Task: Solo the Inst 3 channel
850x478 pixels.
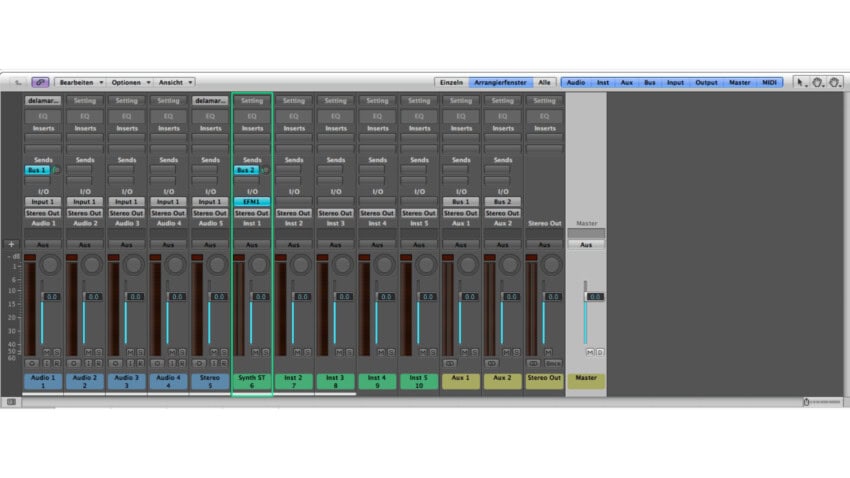Action: [349, 352]
